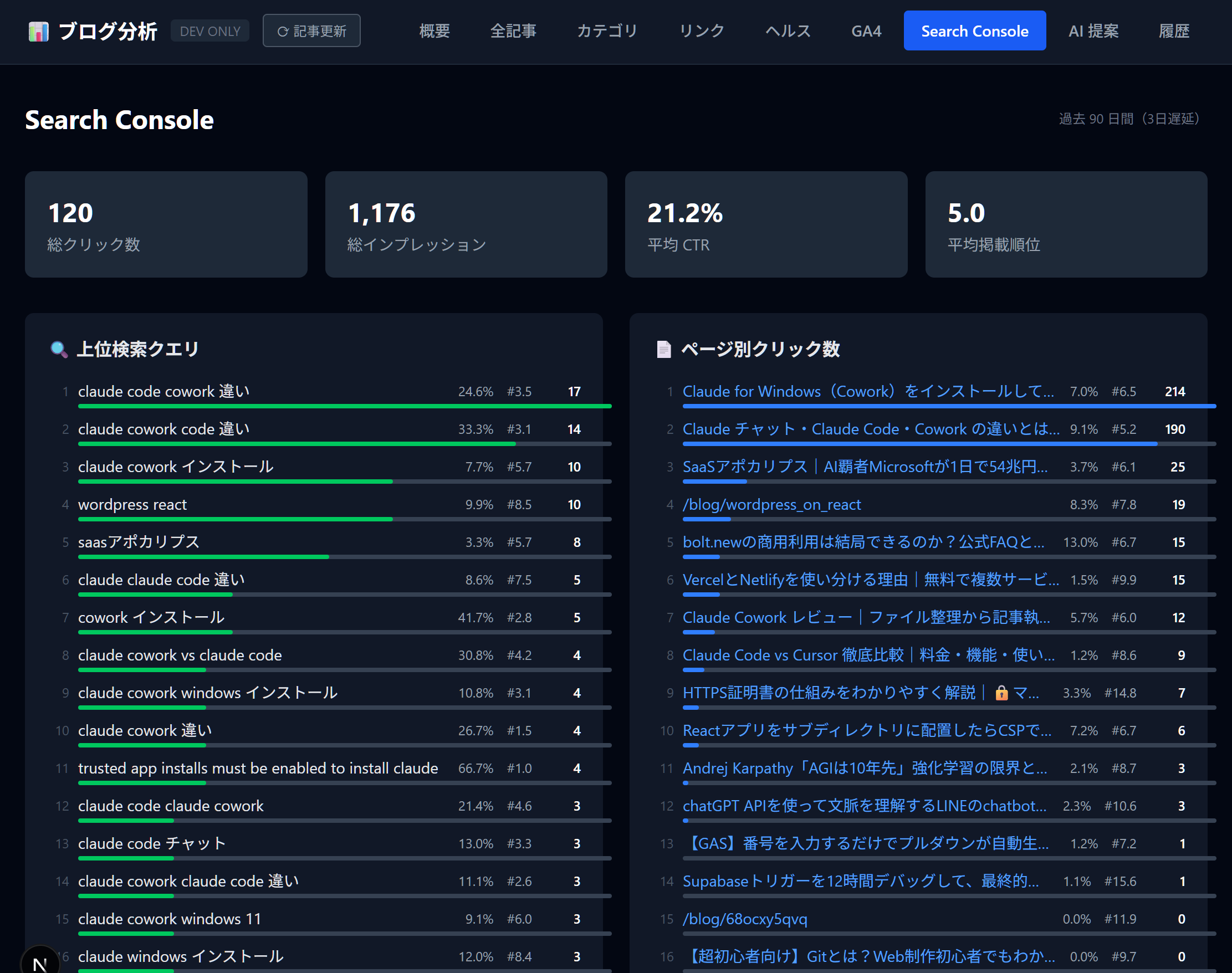Screen dimensions: 1232x973
Task: Open chatGPT API LINE chatbot article link
Action: [865, 806]
